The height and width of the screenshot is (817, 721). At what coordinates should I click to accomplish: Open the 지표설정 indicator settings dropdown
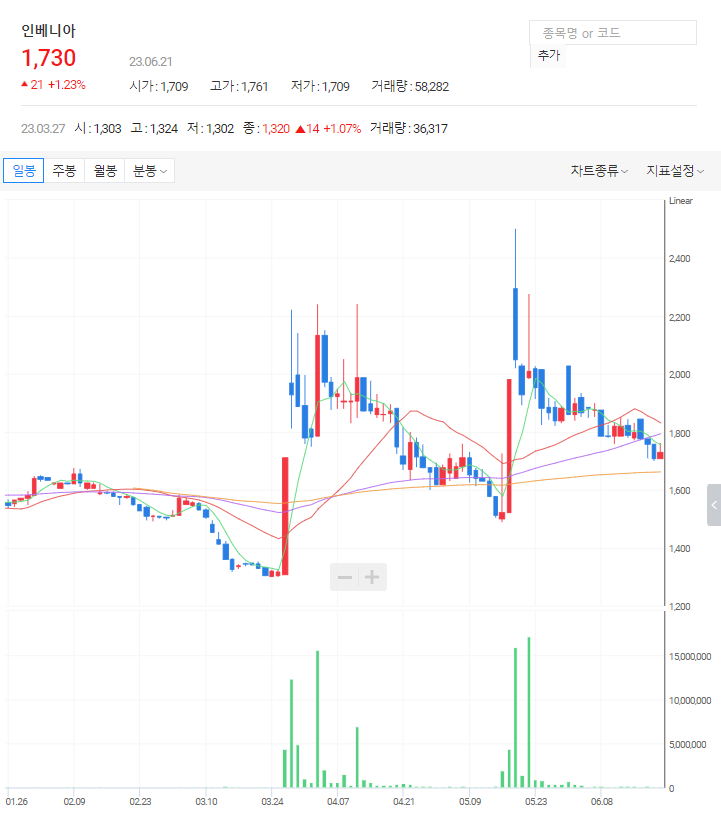click(675, 171)
